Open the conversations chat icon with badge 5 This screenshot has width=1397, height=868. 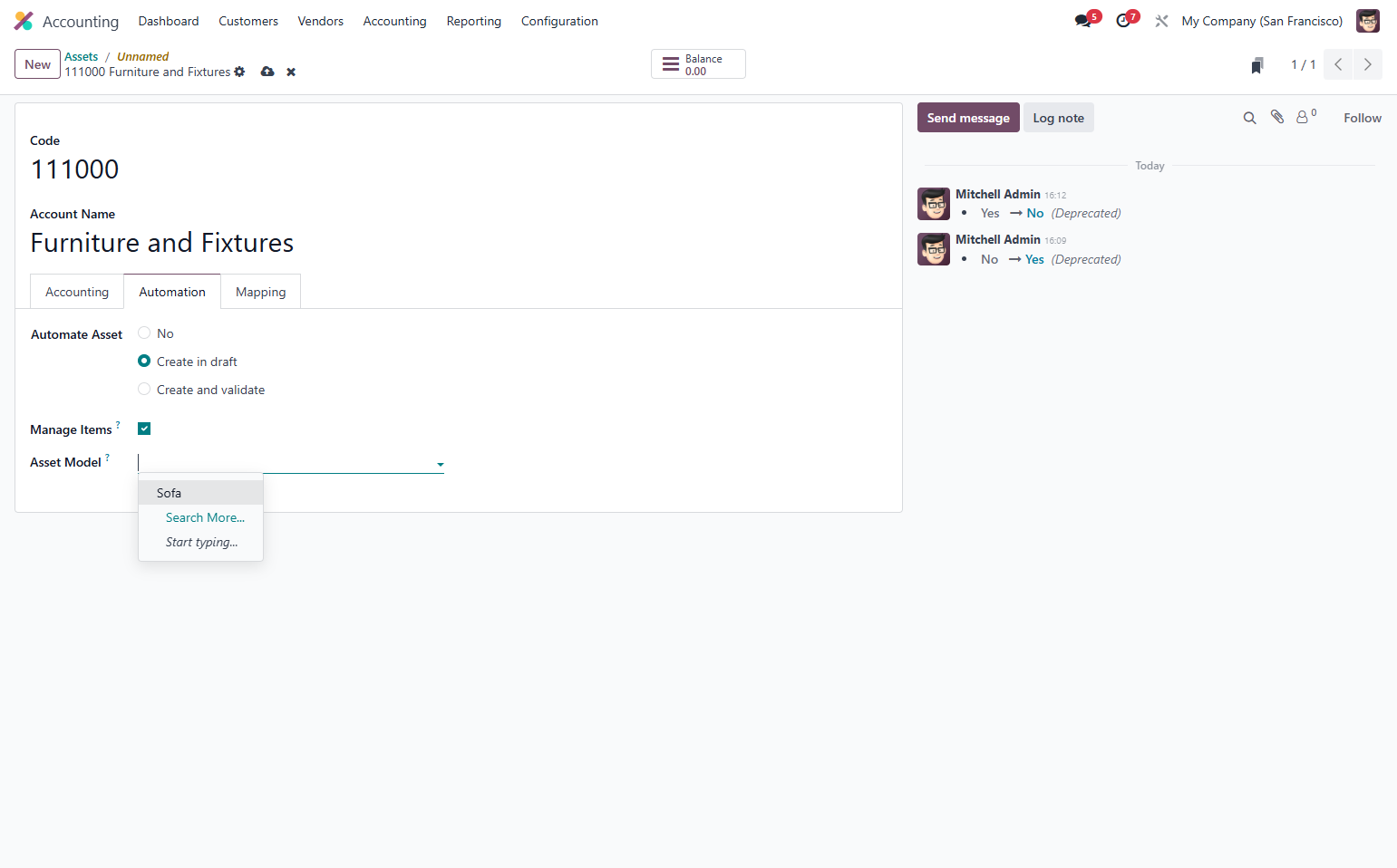[1083, 21]
